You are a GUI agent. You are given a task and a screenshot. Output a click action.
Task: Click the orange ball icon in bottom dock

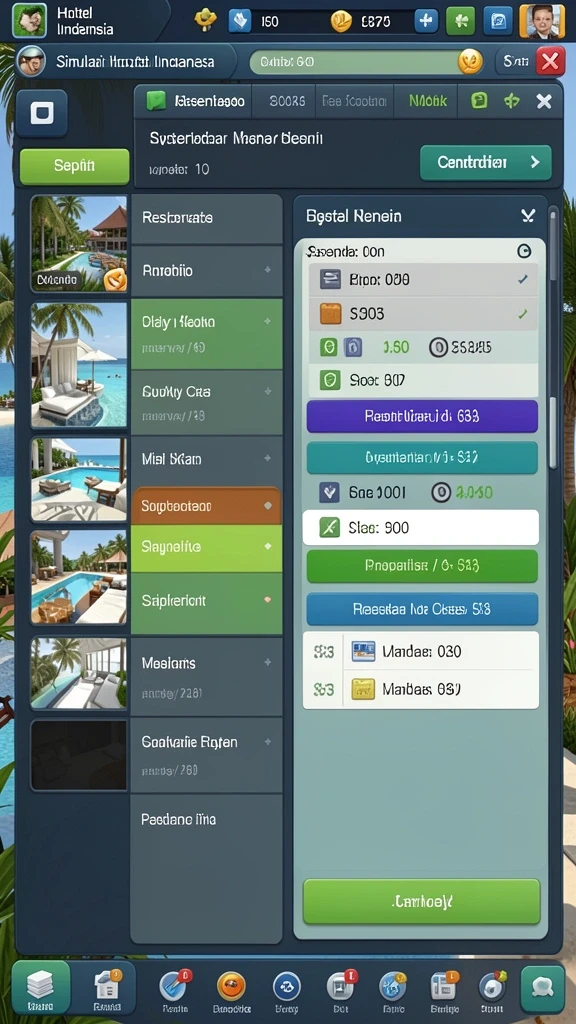click(x=231, y=986)
